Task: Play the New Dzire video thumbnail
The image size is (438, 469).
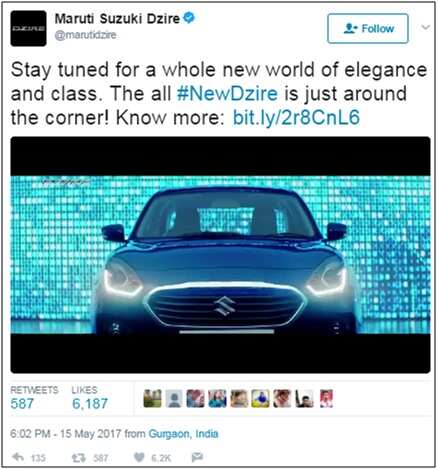Action: tap(220, 255)
